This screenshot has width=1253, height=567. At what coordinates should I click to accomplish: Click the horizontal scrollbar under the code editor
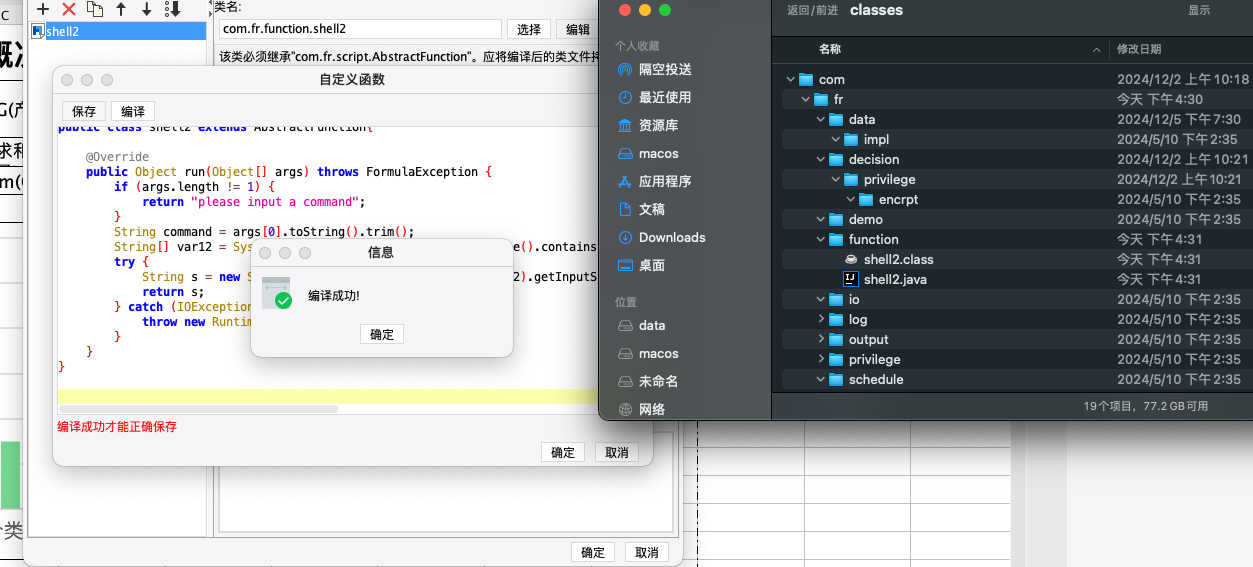click(x=198, y=409)
